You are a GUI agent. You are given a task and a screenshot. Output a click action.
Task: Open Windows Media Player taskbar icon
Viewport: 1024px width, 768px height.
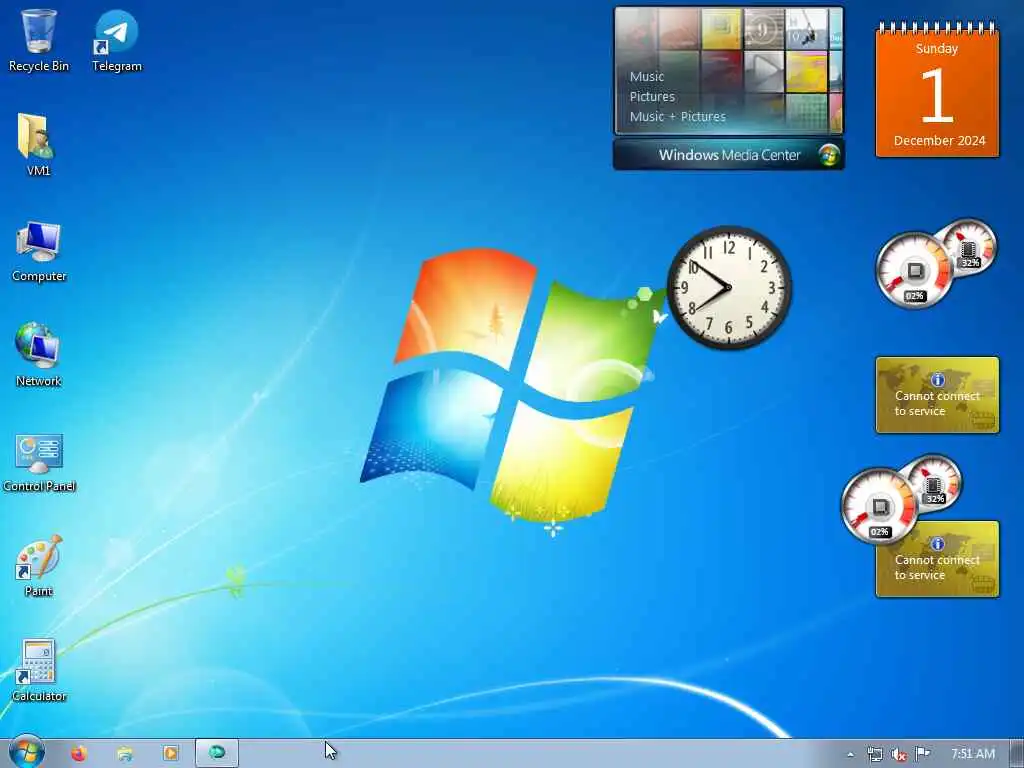point(170,753)
